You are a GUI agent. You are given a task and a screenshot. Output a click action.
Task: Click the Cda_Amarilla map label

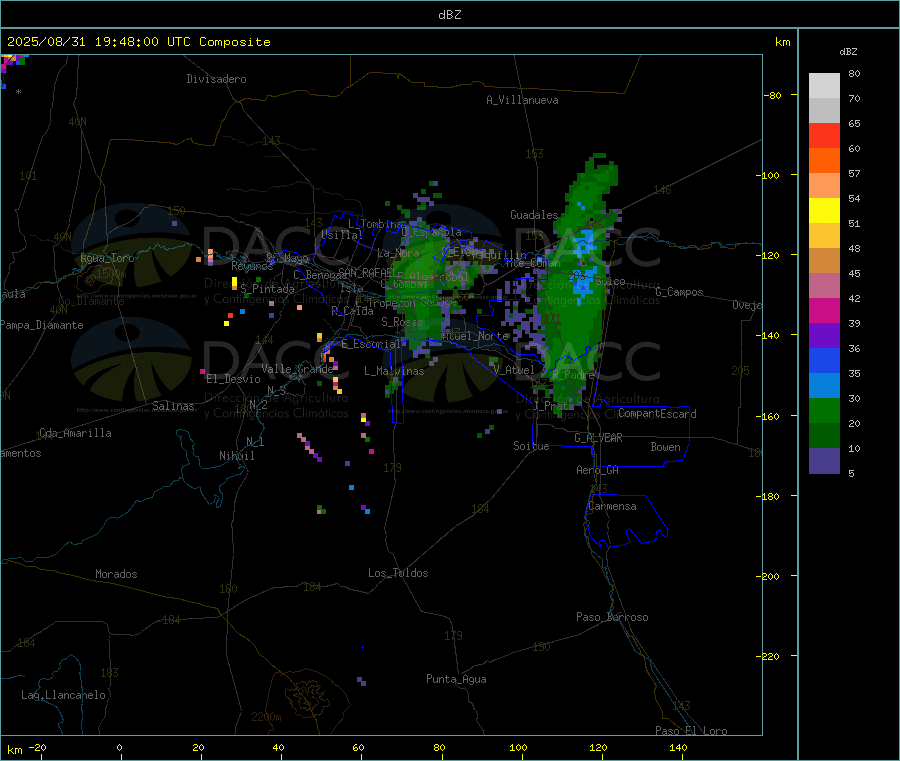click(75, 433)
